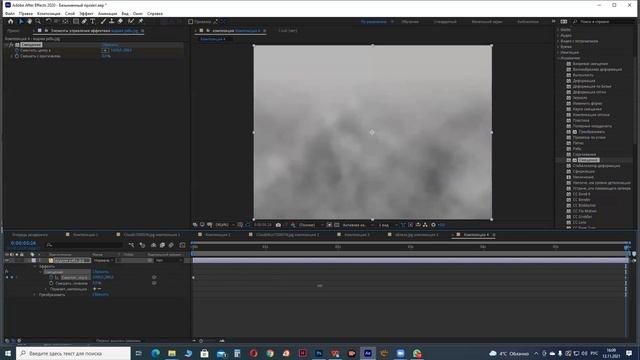Expand the Преобразовать group in the timeline
The image size is (640, 360).
point(35,294)
